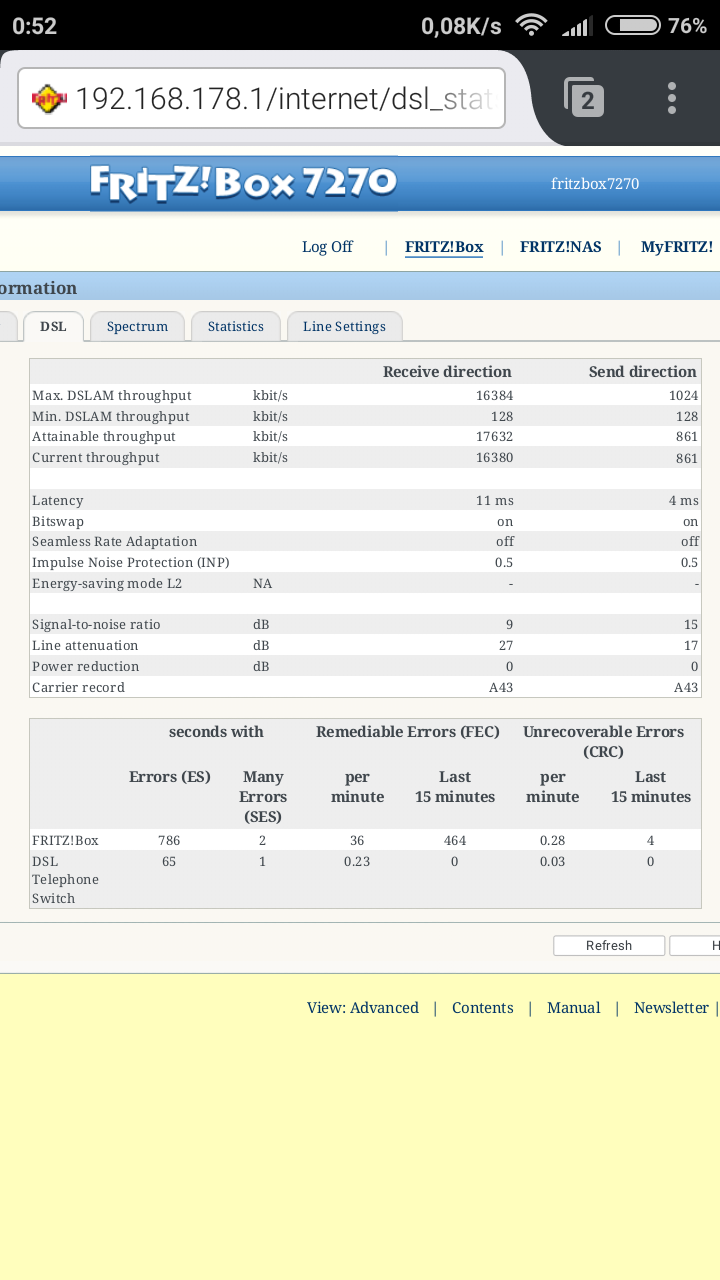The image size is (720, 1280).
Task: Open the browser tab switcher showing 2
Action: (585, 98)
